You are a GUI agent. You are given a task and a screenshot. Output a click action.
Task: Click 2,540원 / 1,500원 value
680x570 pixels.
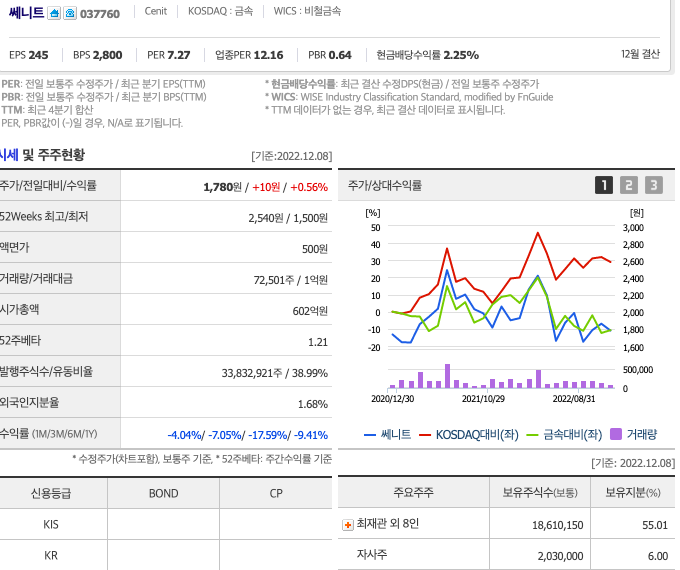click(x=288, y=218)
